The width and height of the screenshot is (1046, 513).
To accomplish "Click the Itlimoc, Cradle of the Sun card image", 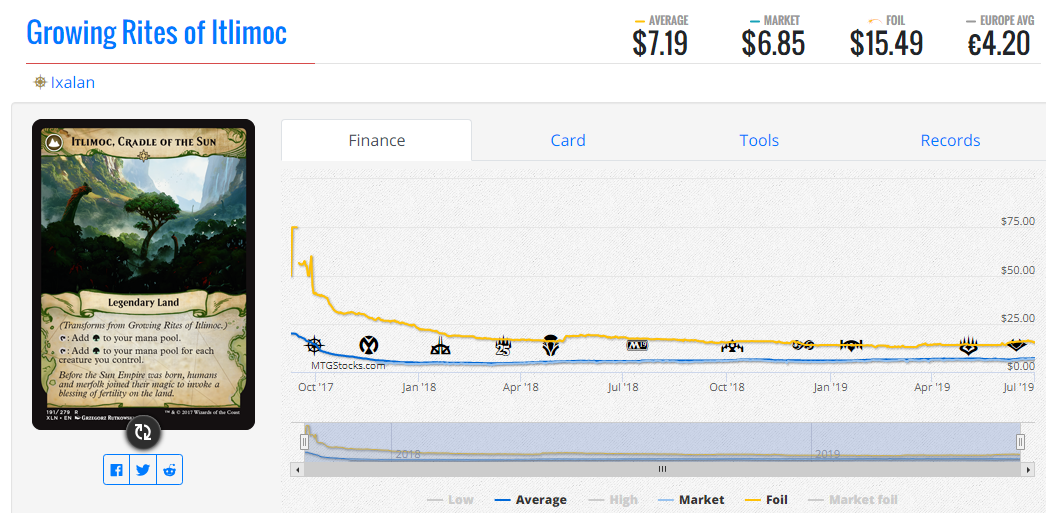I will pos(143,274).
